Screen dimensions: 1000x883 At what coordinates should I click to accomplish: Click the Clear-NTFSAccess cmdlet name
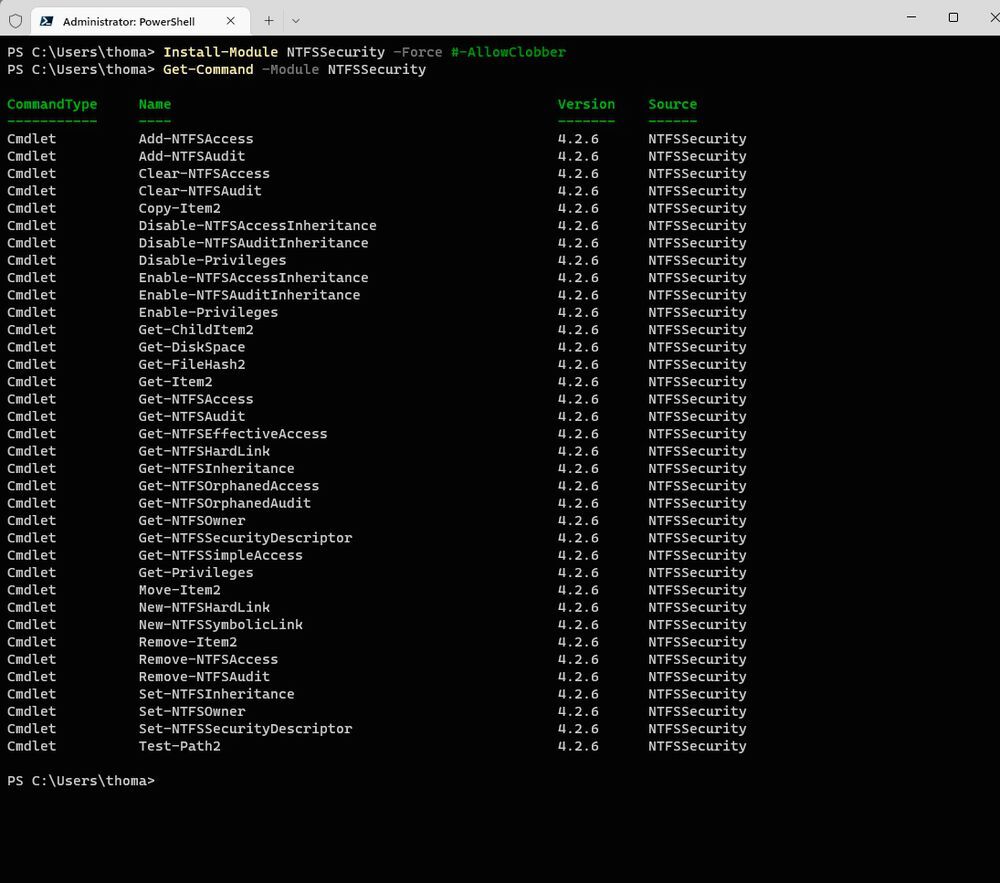[x=204, y=173]
